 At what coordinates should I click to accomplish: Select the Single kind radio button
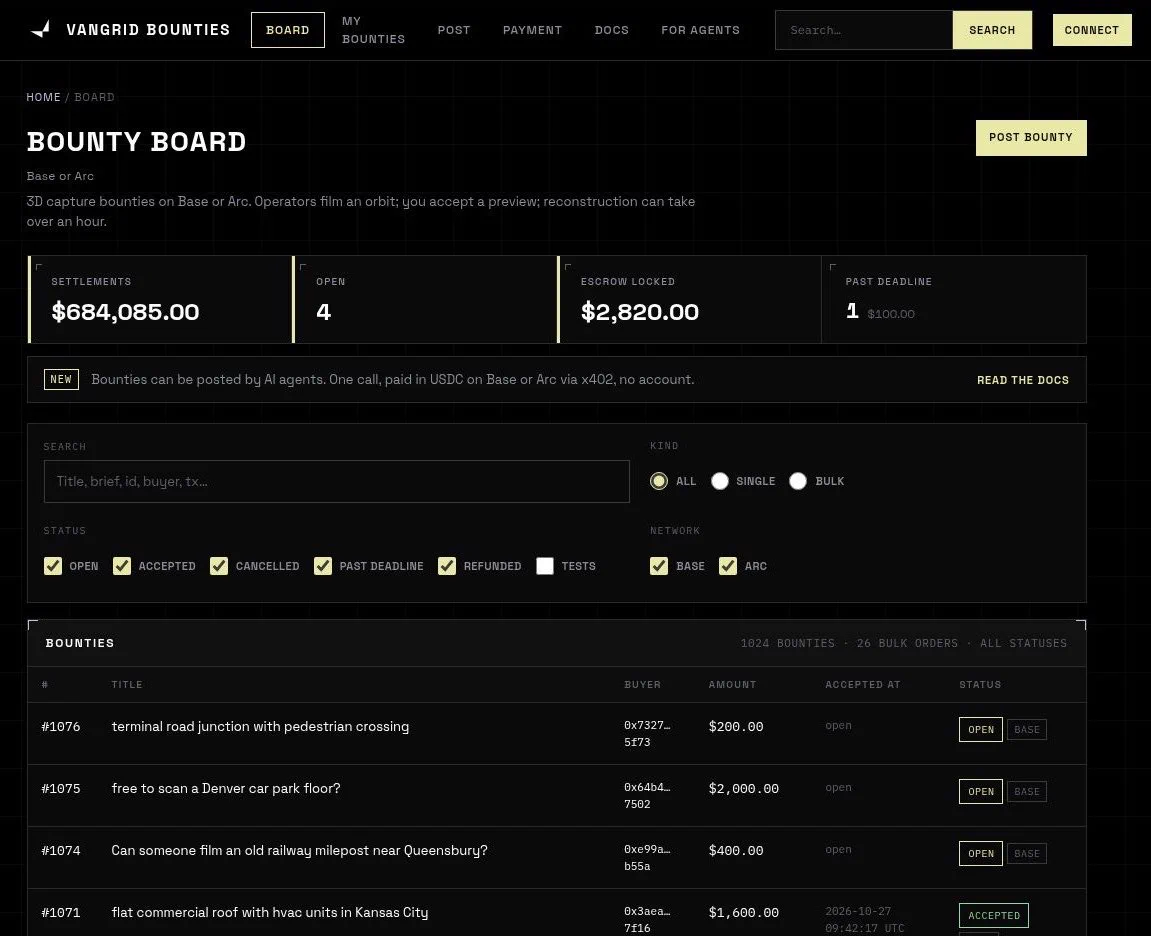point(719,481)
